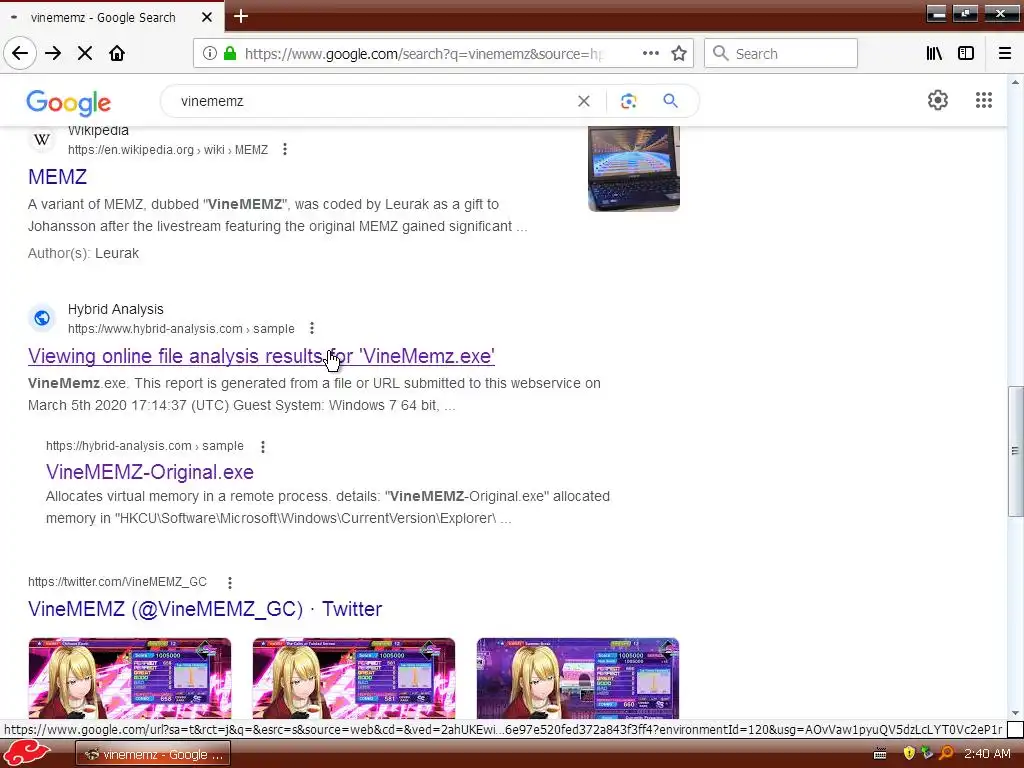The image size is (1024, 768).
Task: Search by image with Google Lens
Action: point(628,101)
